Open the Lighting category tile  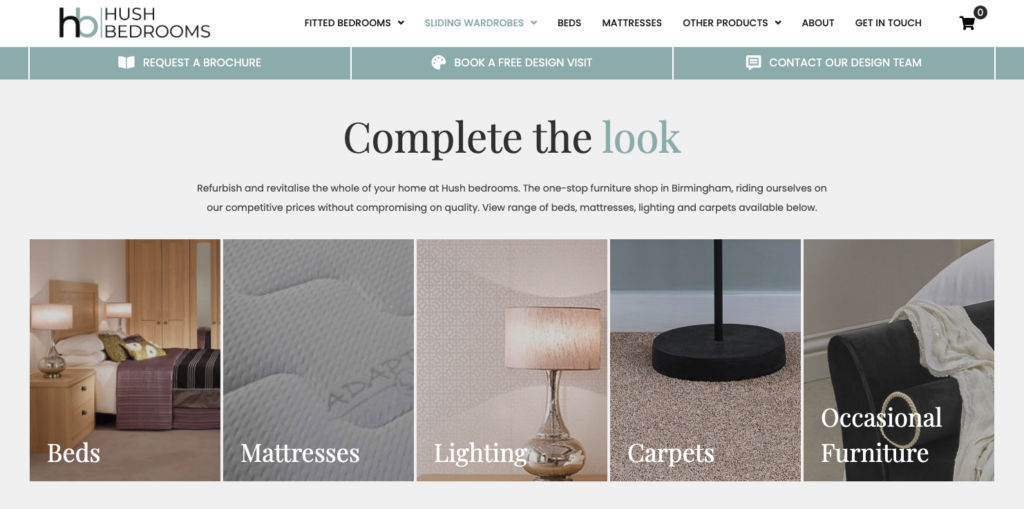click(512, 360)
